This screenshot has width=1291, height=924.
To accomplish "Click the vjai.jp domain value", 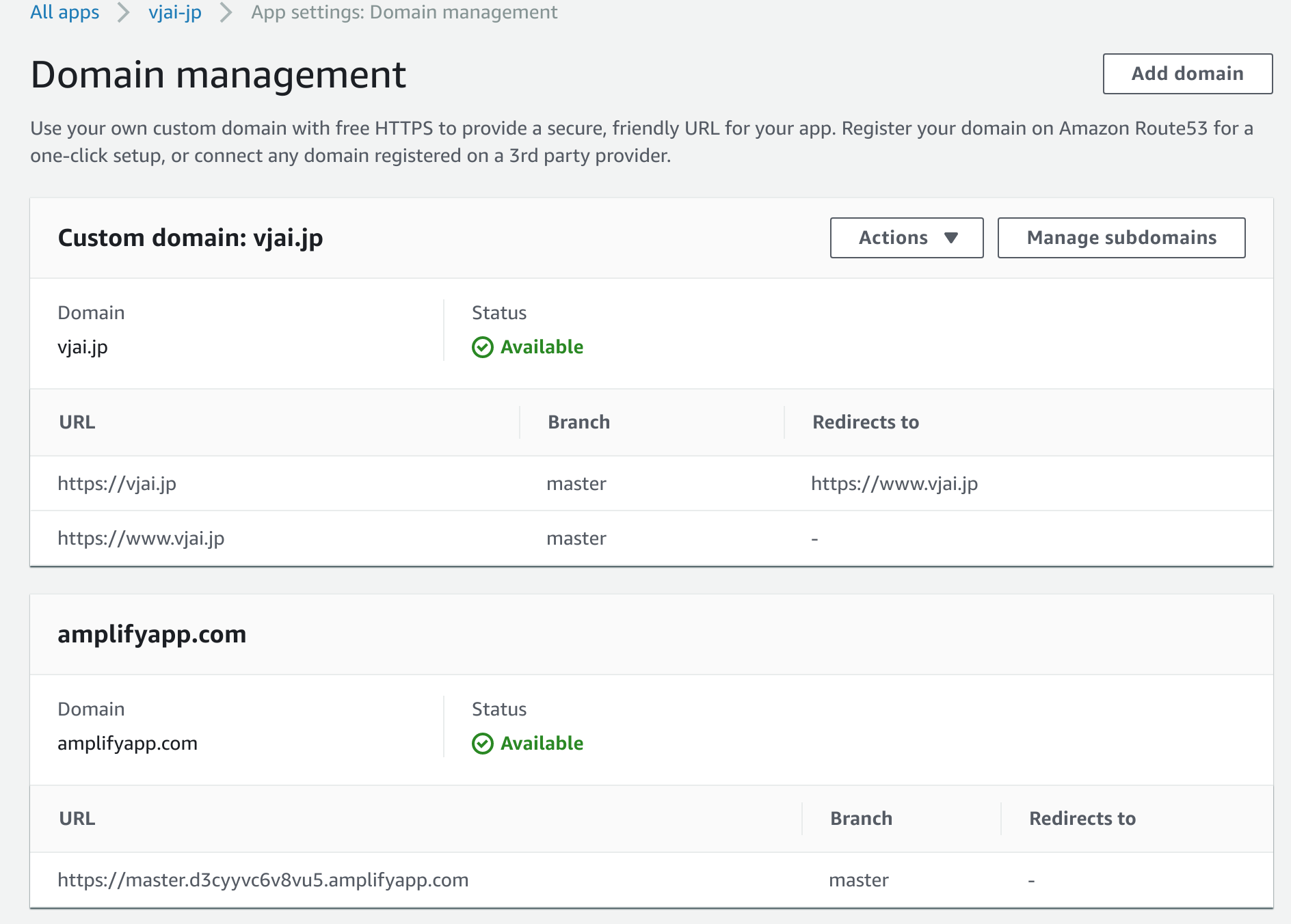I will pos(83,347).
